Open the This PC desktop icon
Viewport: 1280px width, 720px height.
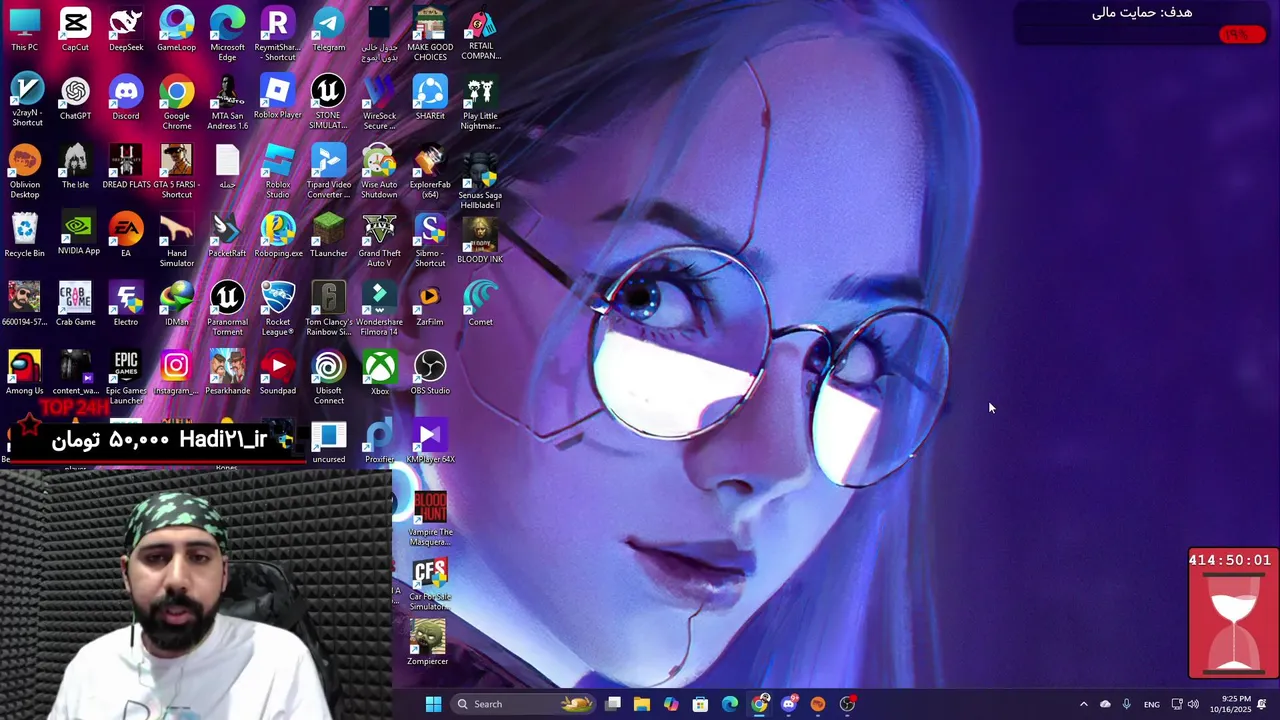pyautogui.click(x=25, y=30)
